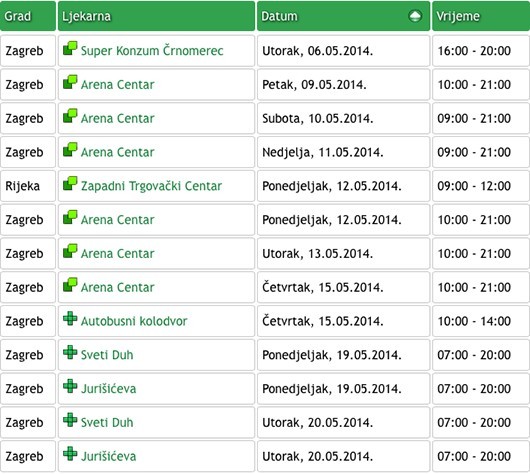Open Arena Centar link for Subota 10.05.2014
Screen dimensions: 530x474
tap(118, 118)
